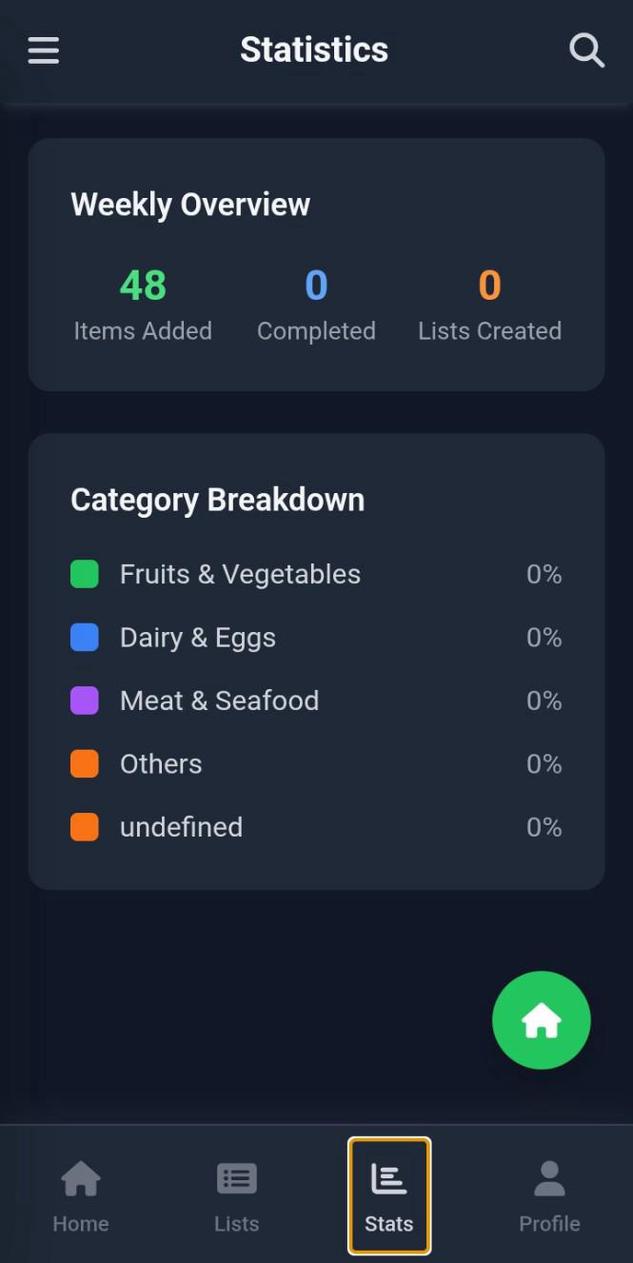Tap the Stats bar-chart icon
Screen dimensions: 633x1263
pyautogui.click(x=389, y=1178)
